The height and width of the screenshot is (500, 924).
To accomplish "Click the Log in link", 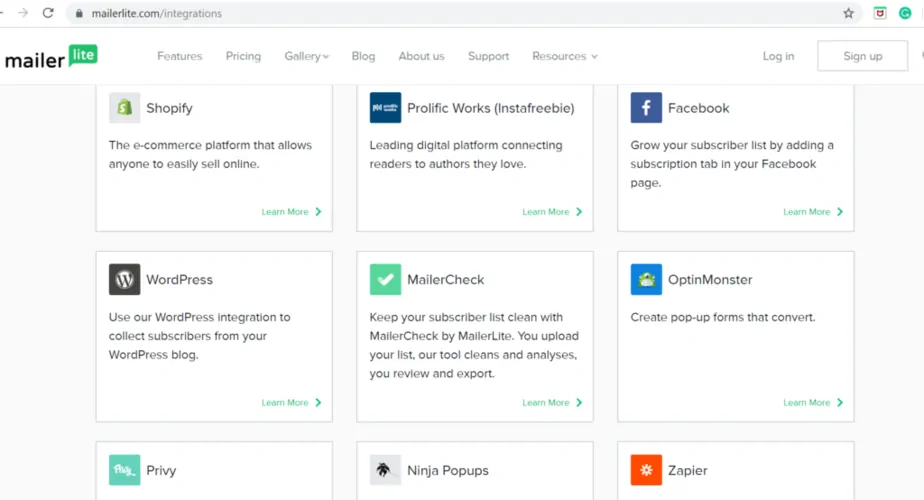I will tap(778, 56).
